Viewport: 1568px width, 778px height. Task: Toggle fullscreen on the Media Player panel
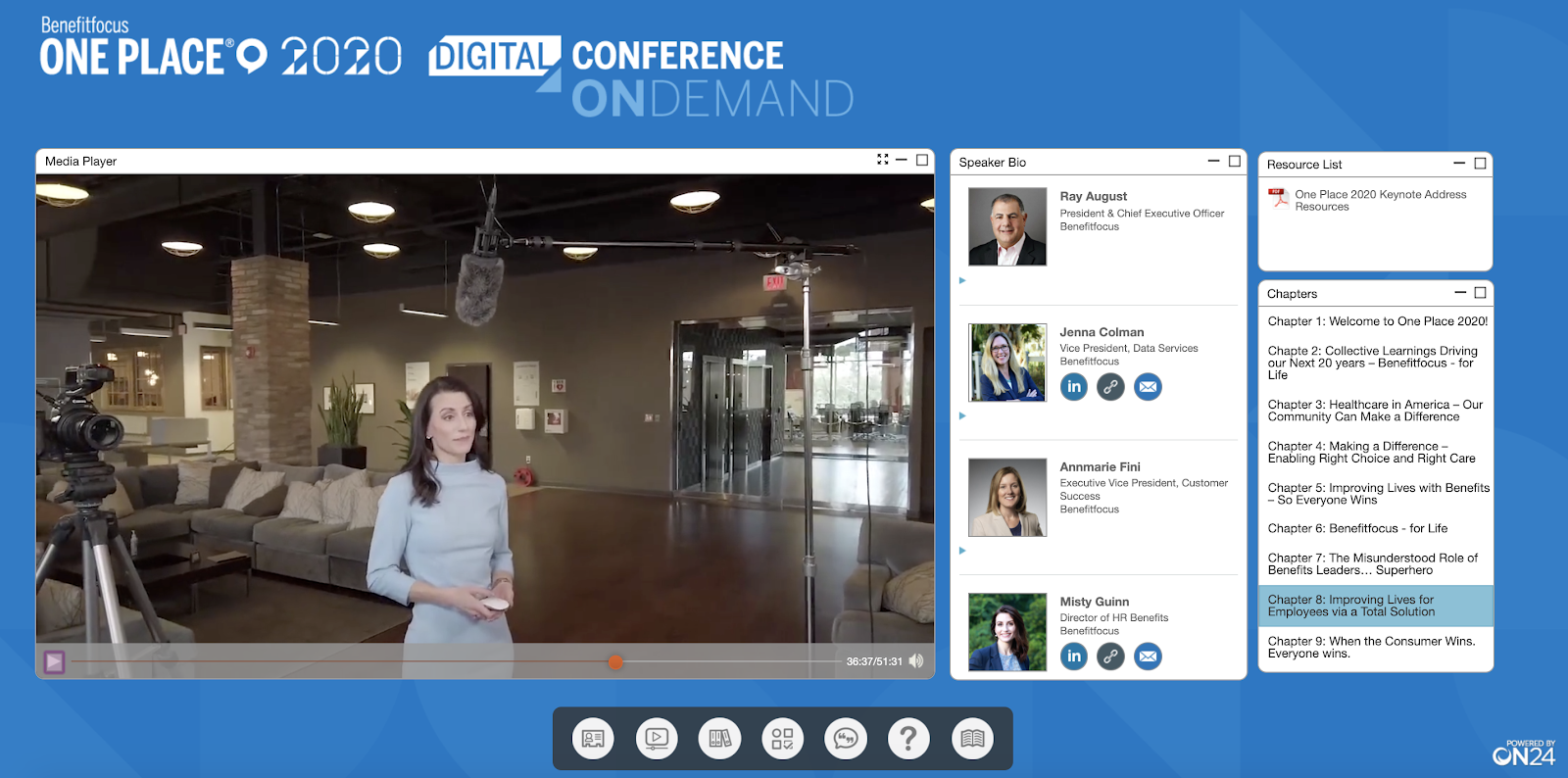click(x=883, y=159)
